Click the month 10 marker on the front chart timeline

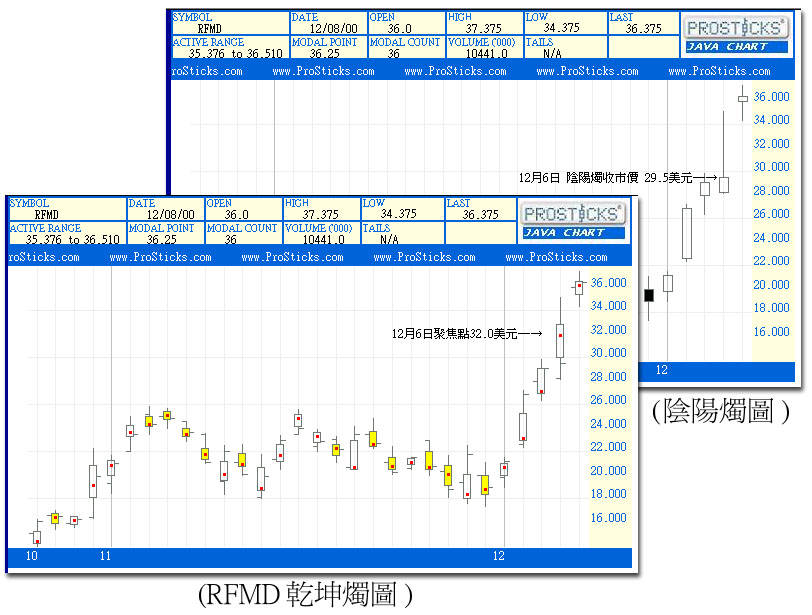point(32,555)
